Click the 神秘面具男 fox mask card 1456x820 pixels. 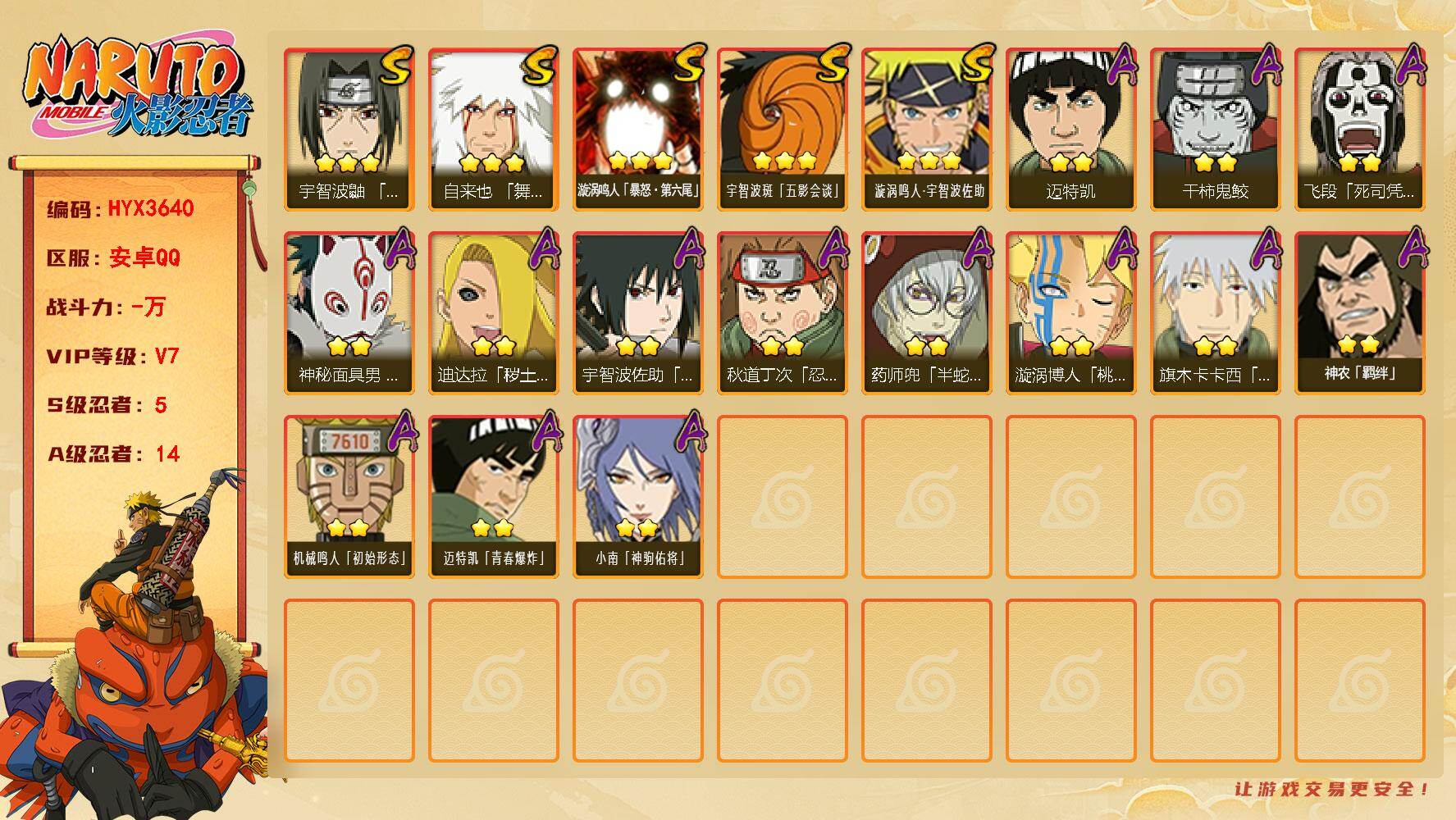click(x=349, y=313)
